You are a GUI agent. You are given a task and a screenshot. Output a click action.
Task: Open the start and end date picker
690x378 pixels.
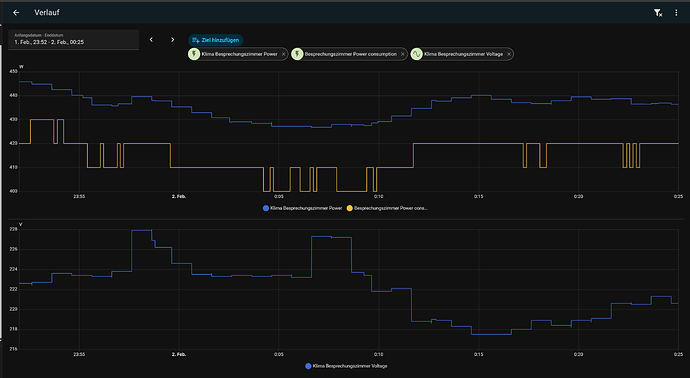[73, 40]
